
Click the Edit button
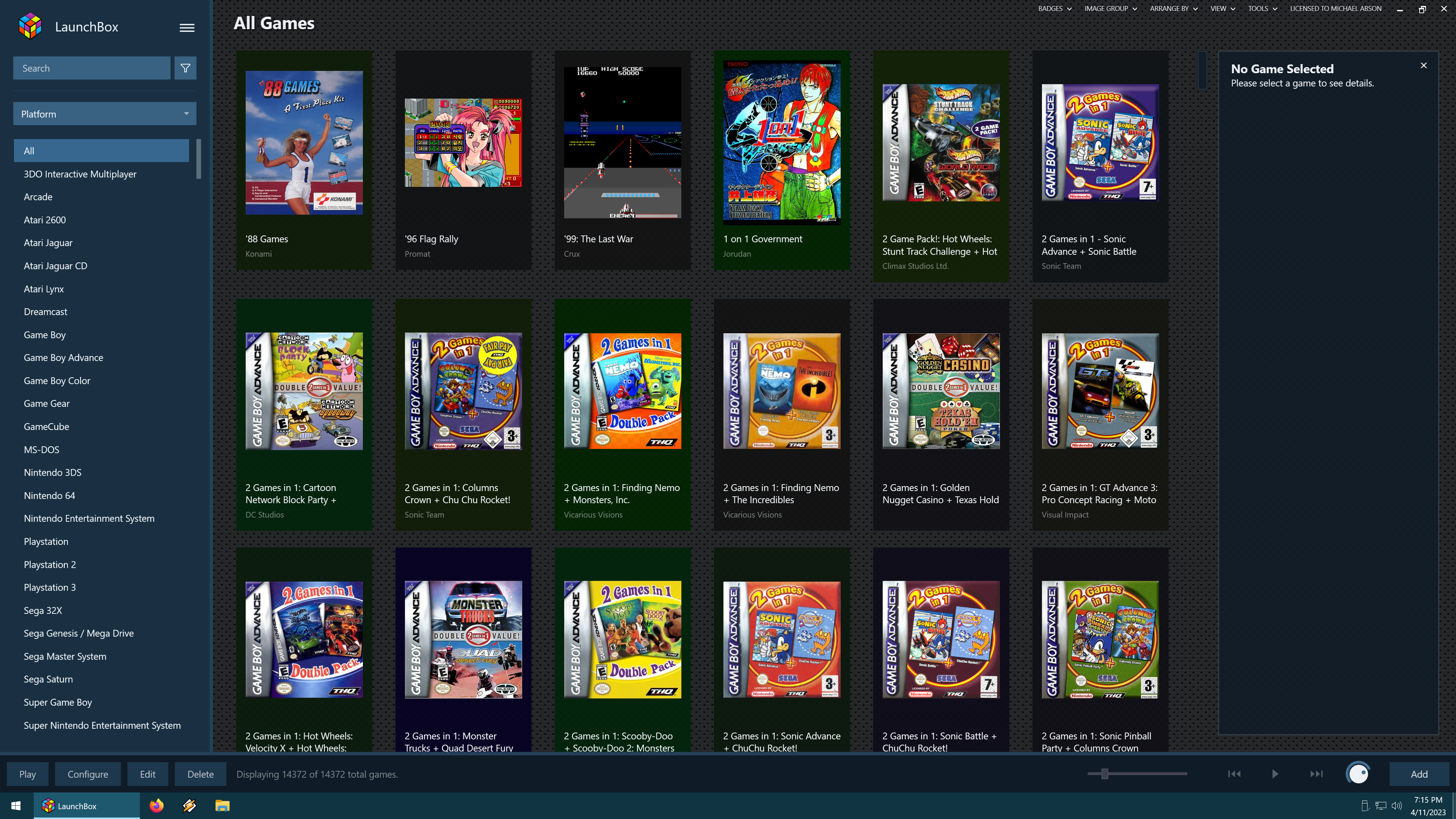click(x=147, y=774)
